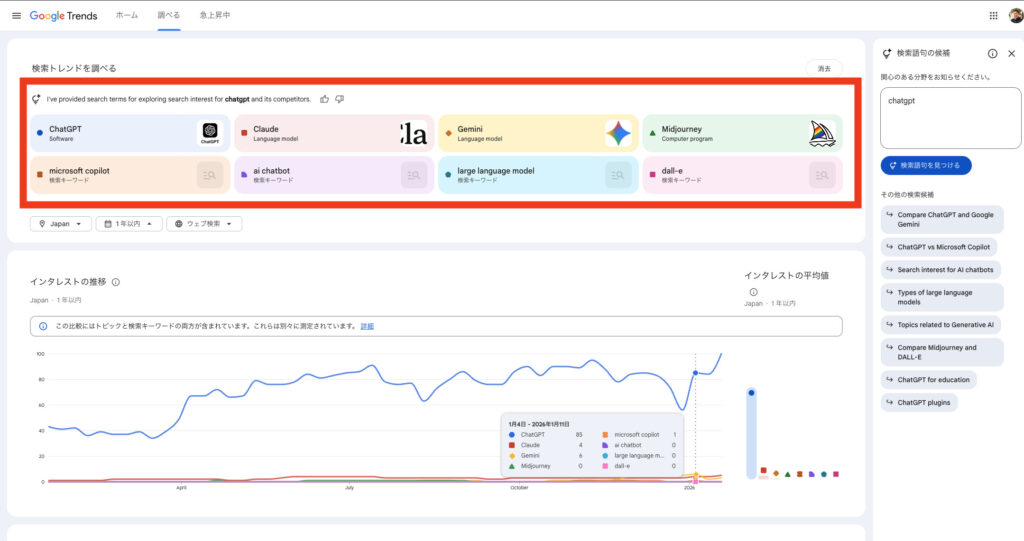The height and width of the screenshot is (541, 1024).
Task: Click the user profile avatar
Action: 1014,15
